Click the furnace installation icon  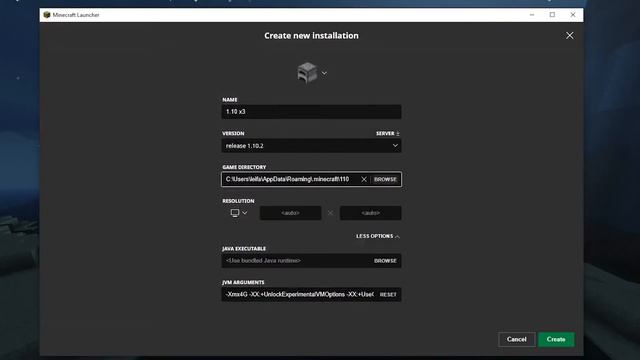[307, 73]
